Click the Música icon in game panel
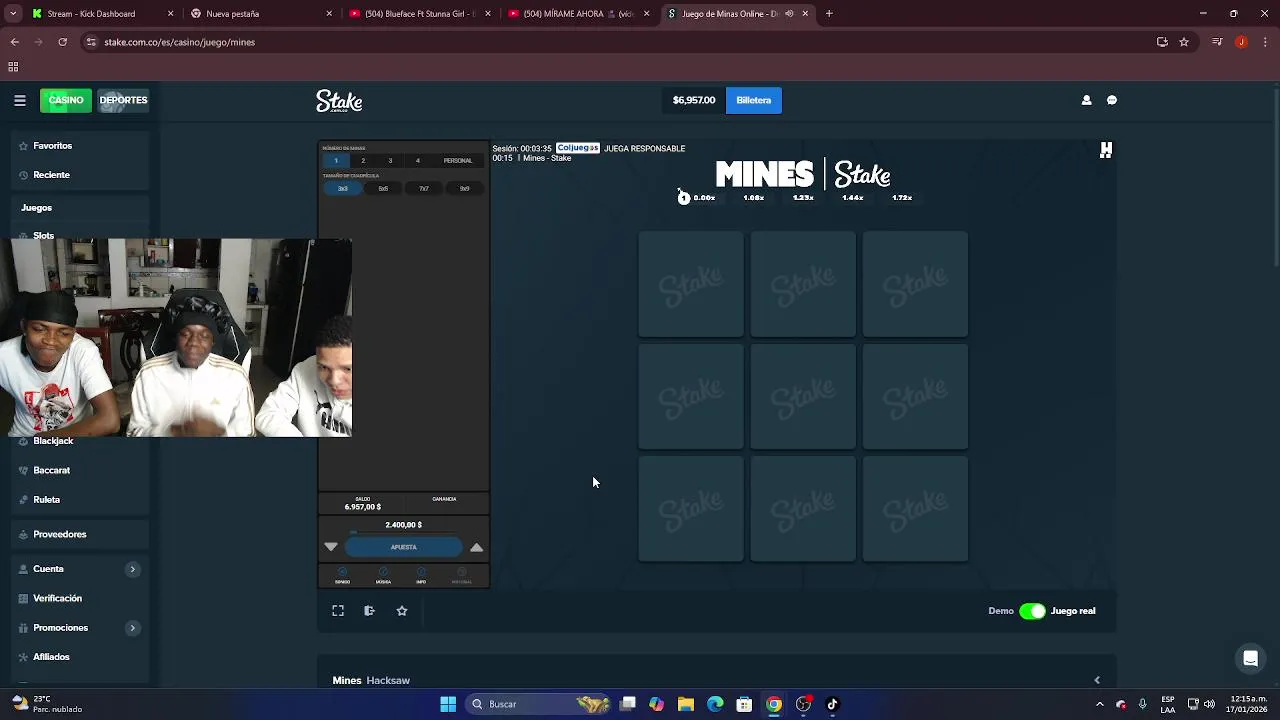1280x720 pixels. click(x=383, y=576)
